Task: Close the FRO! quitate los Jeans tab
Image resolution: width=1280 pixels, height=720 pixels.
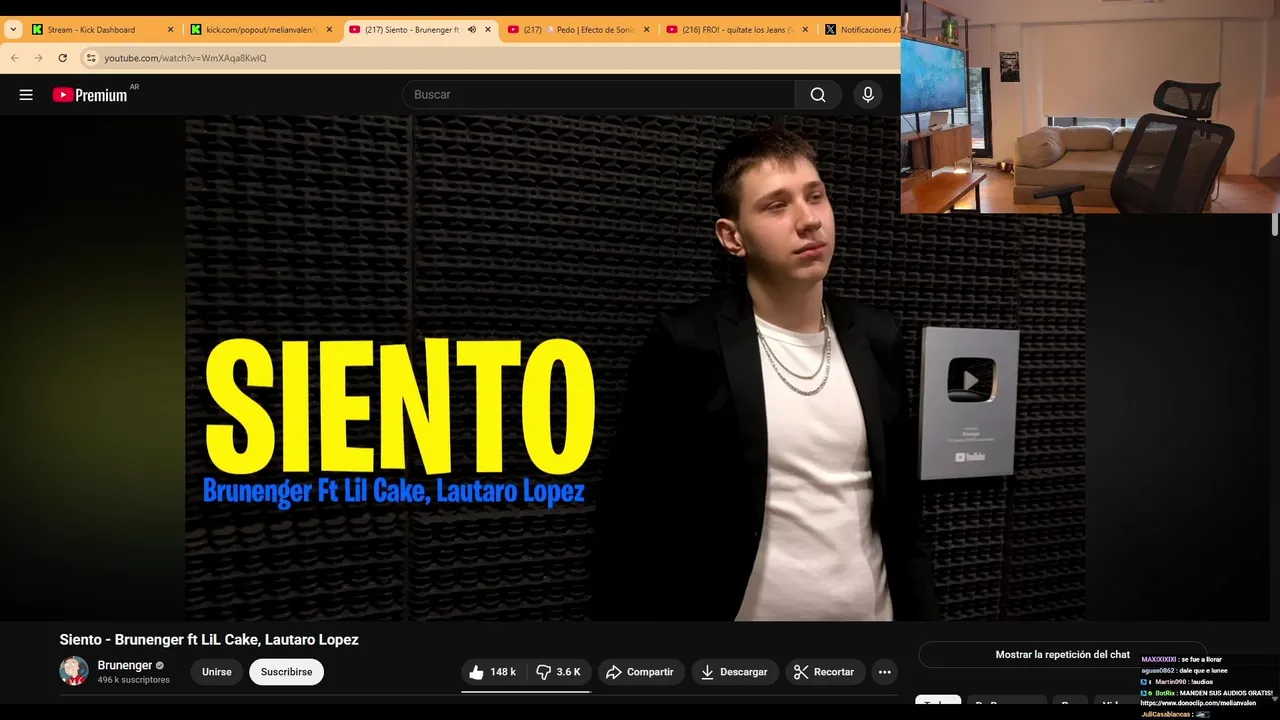Action: (806, 30)
